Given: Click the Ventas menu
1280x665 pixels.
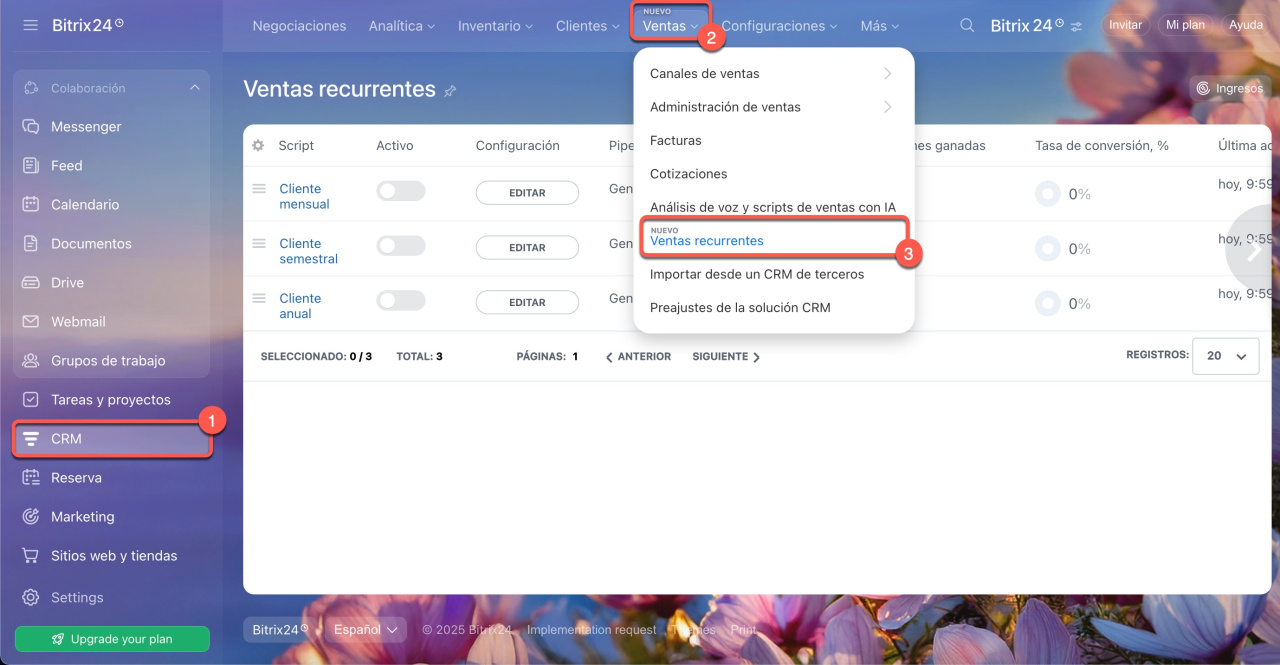Looking at the screenshot, I should (671, 26).
